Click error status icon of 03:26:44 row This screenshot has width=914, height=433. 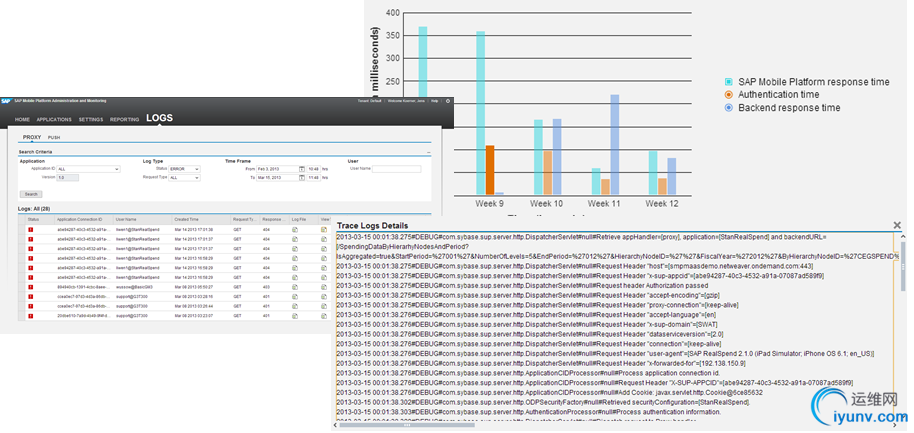click(x=30, y=306)
